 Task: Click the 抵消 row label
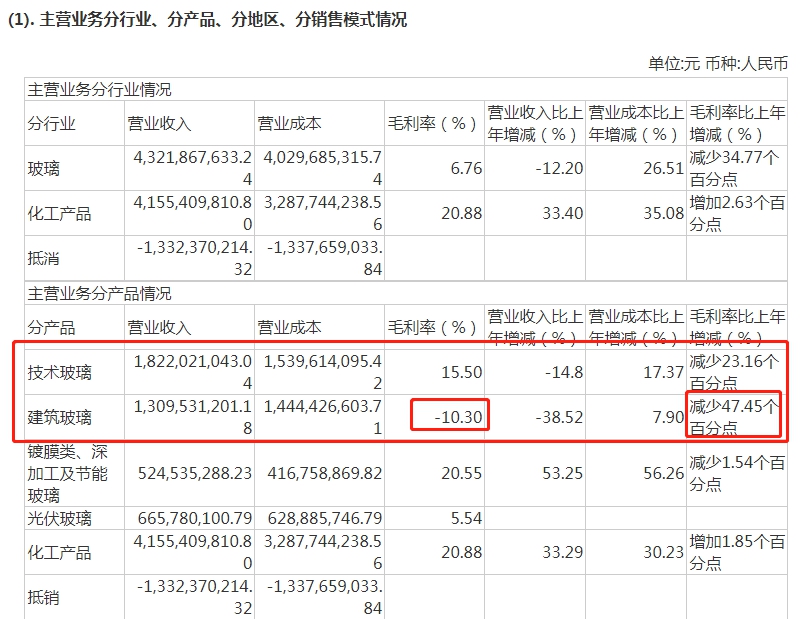coord(44,258)
